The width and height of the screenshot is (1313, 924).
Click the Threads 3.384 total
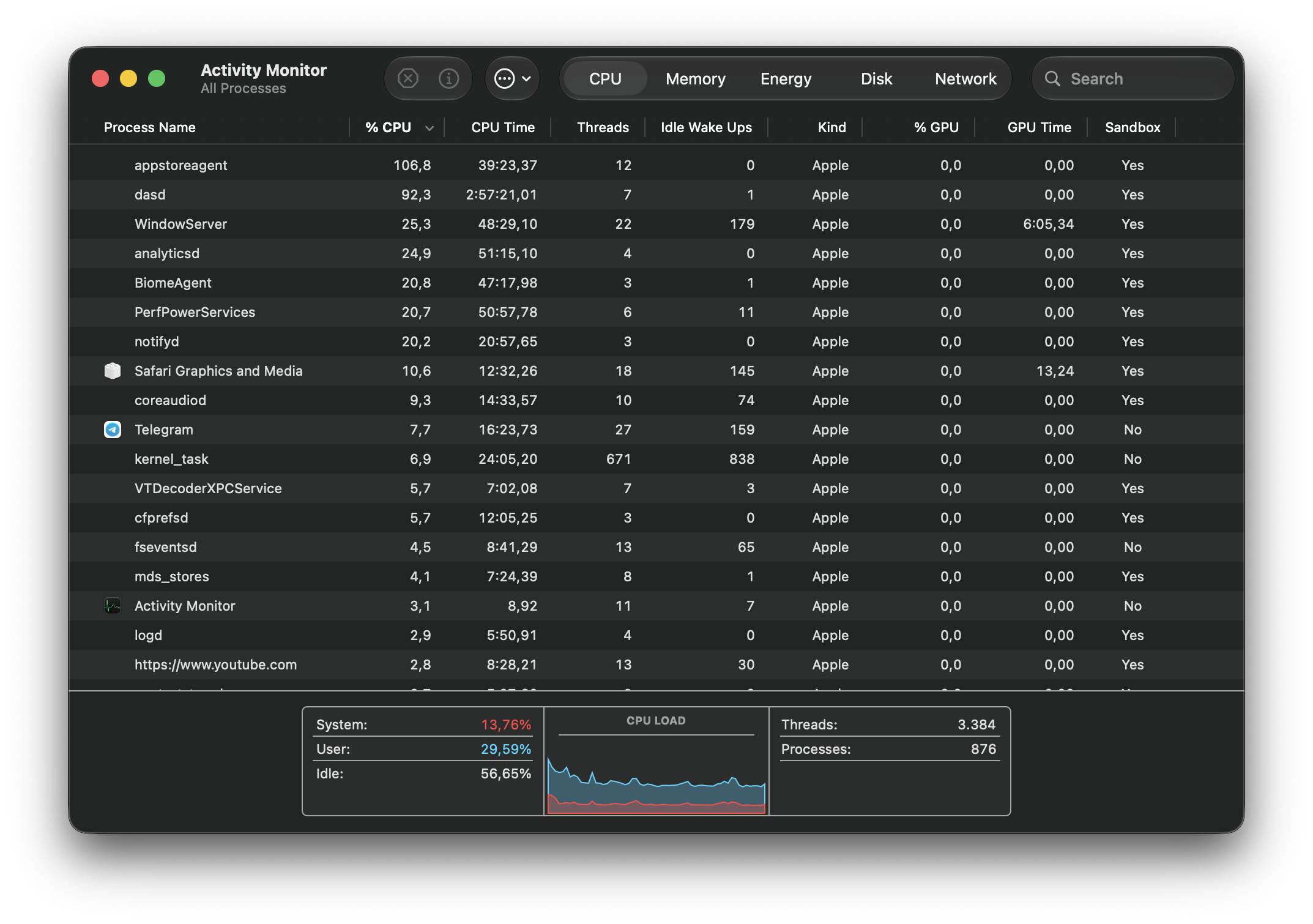click(x=976, y=725)
